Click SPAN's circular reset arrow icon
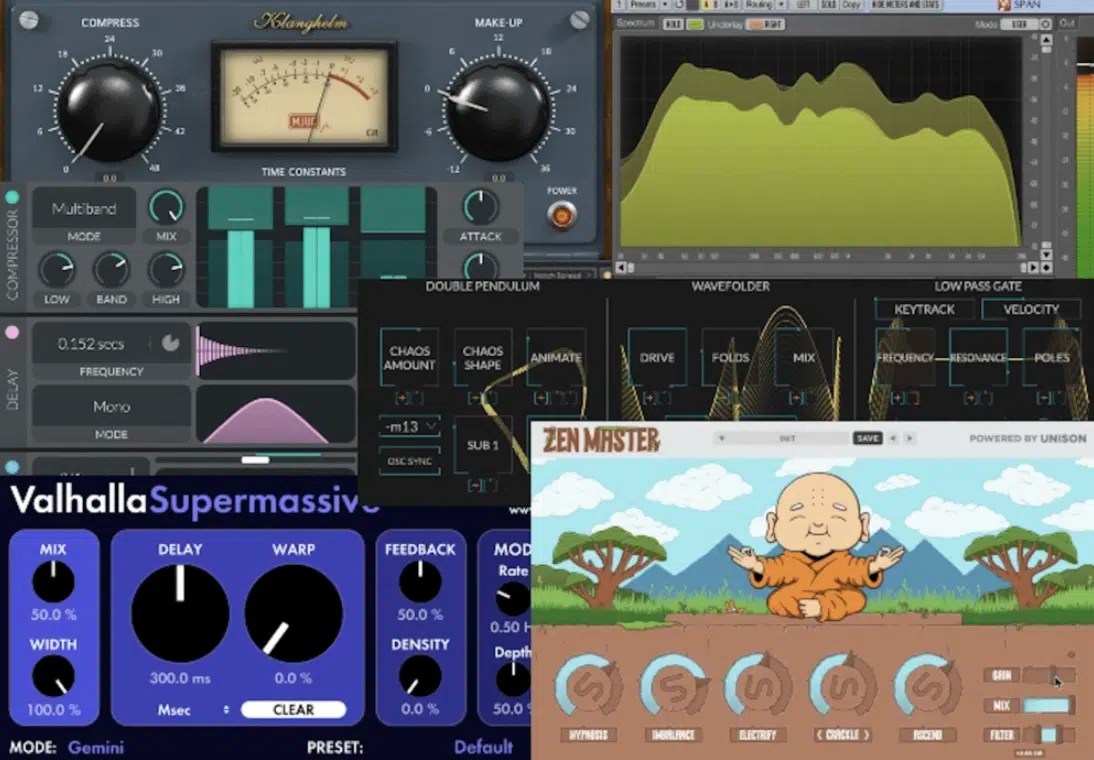 tap(679, 4)
